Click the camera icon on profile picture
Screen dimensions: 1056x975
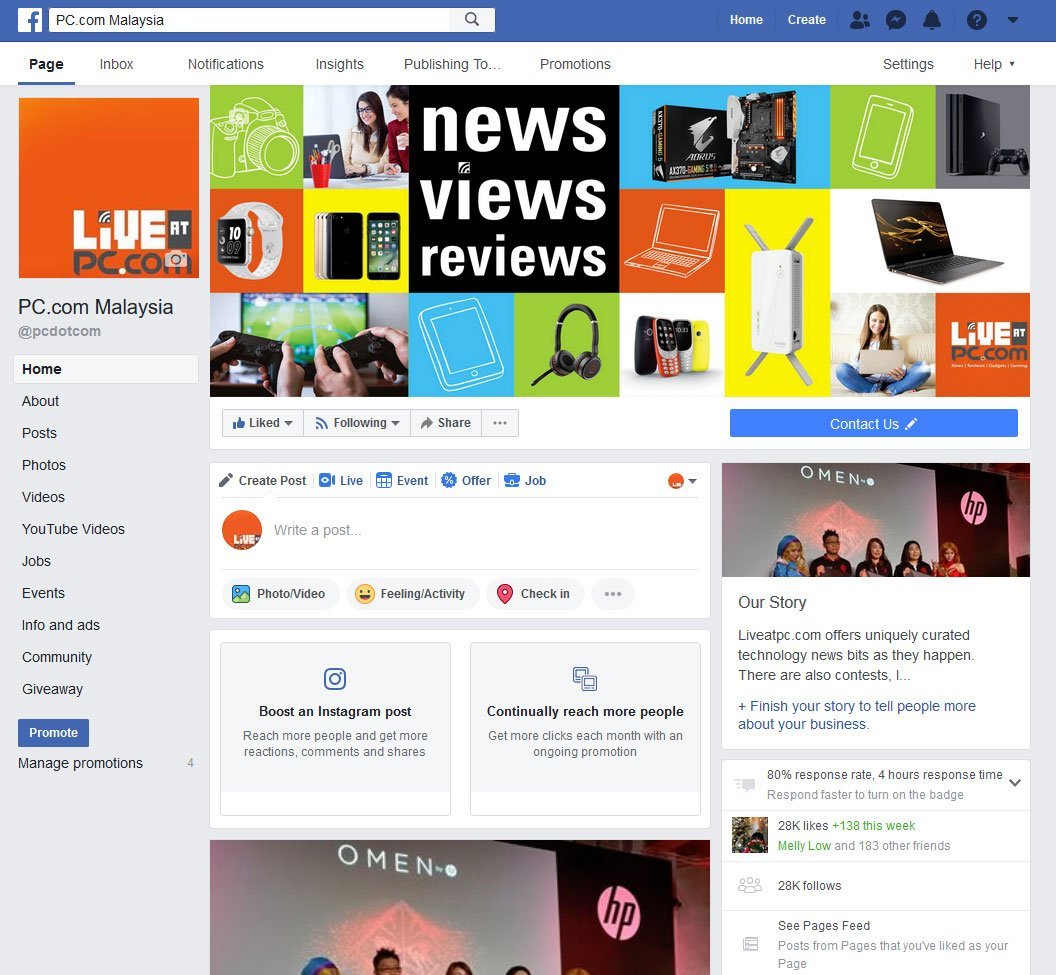click(176, 259)
